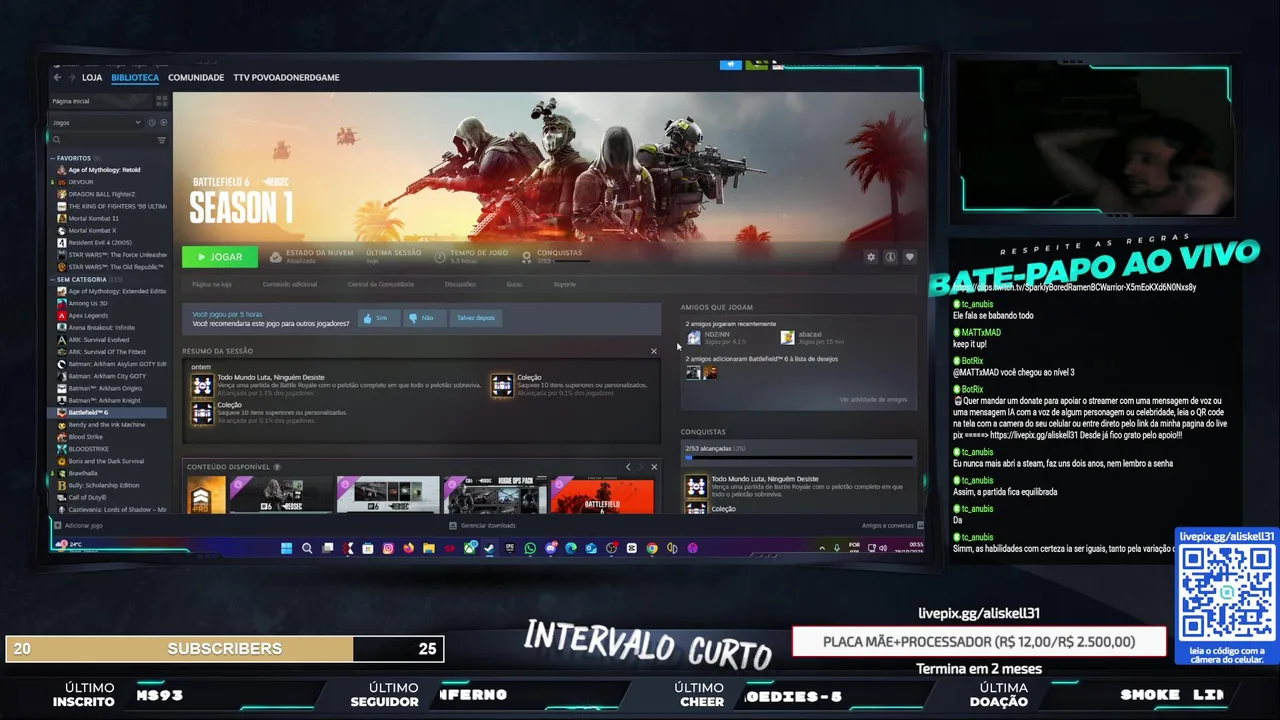Open the Suporte tab
Image resolution: width=1280 pixels, height=720 pixels.
(564, 284)
